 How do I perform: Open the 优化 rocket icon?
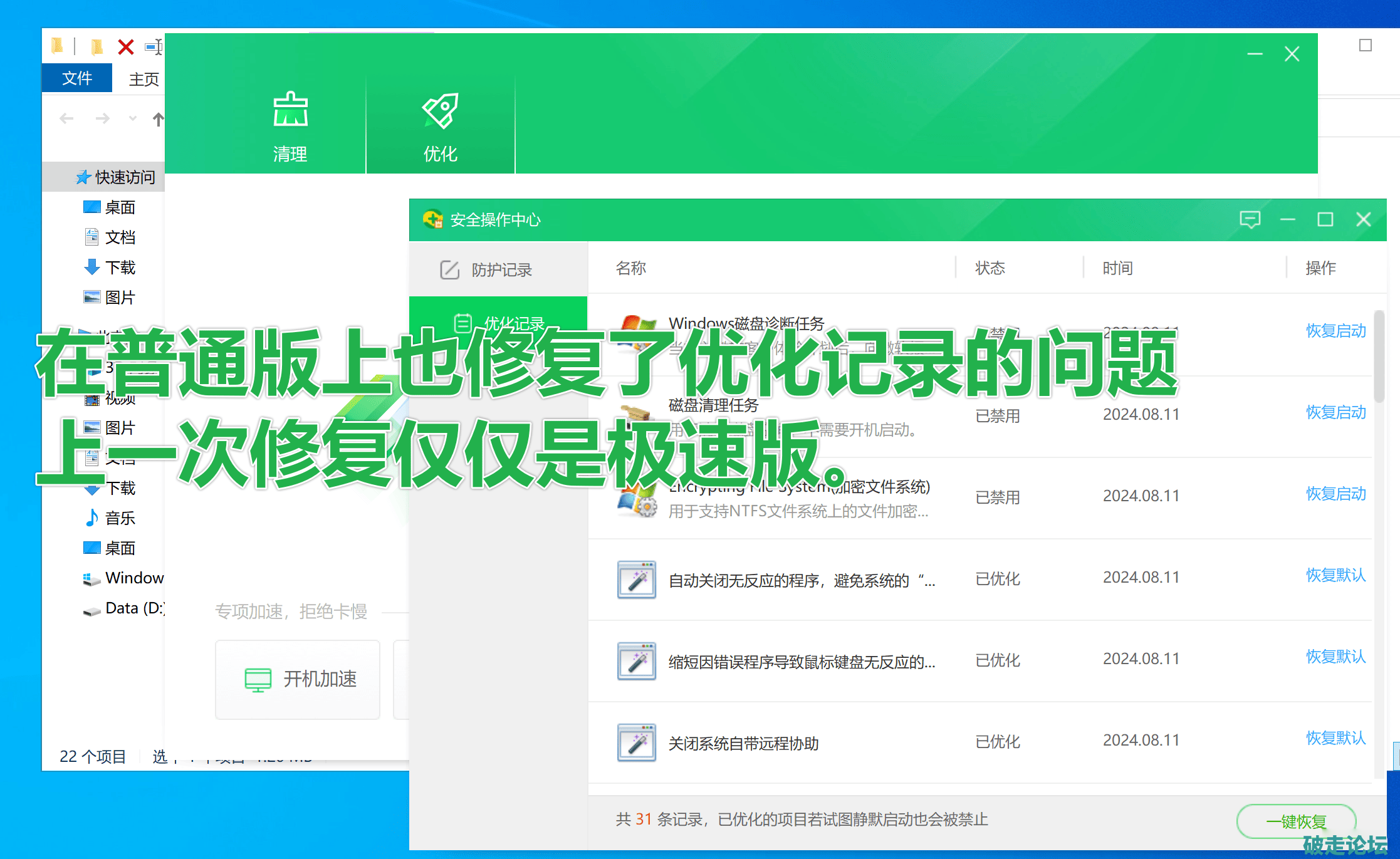[440, 112]
